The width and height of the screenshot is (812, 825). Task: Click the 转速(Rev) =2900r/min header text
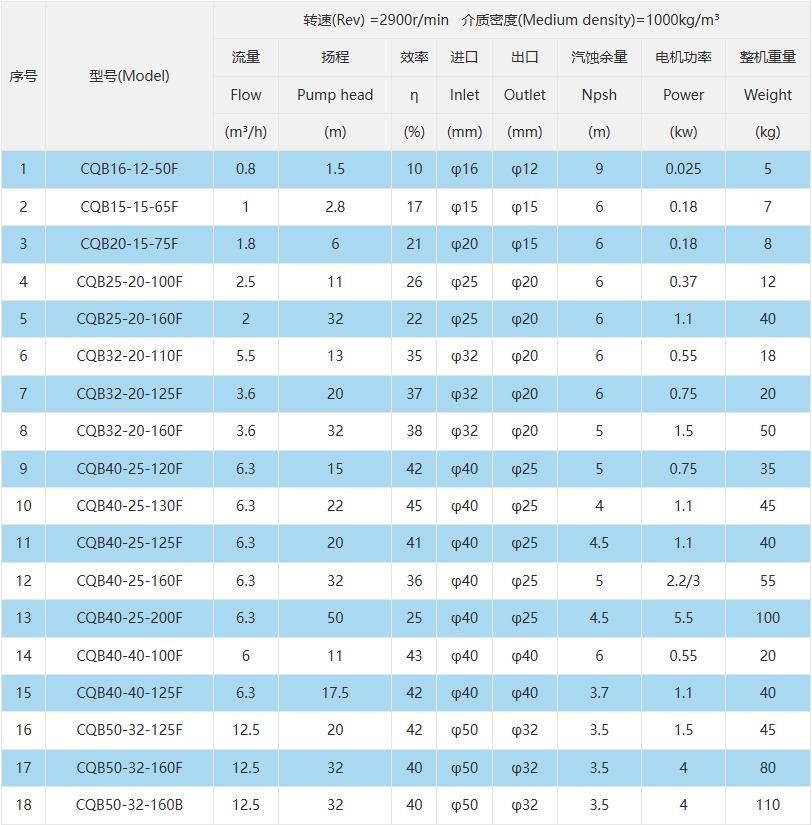click(377, 20)
